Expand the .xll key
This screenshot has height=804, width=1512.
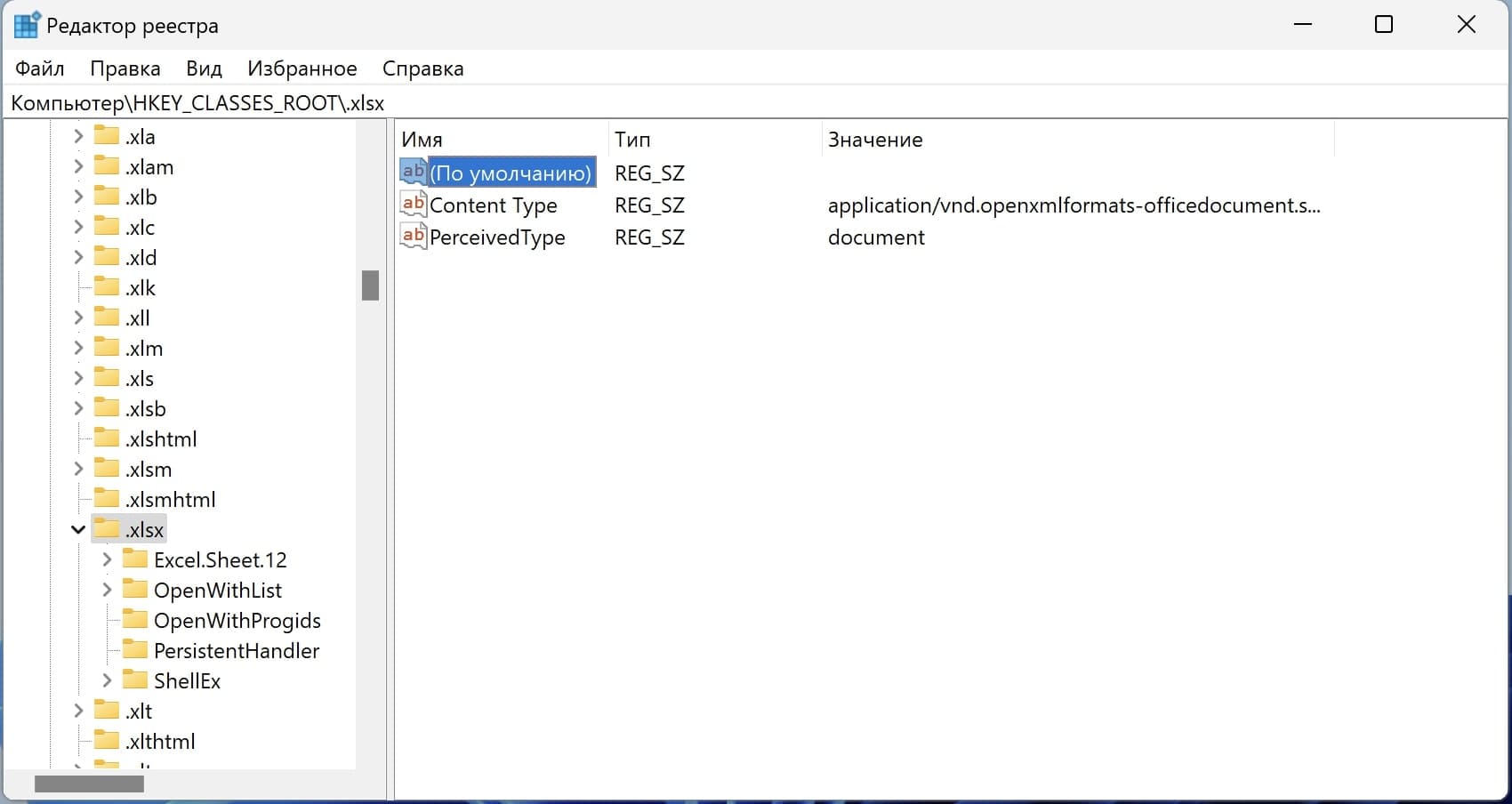pos(78,318)
